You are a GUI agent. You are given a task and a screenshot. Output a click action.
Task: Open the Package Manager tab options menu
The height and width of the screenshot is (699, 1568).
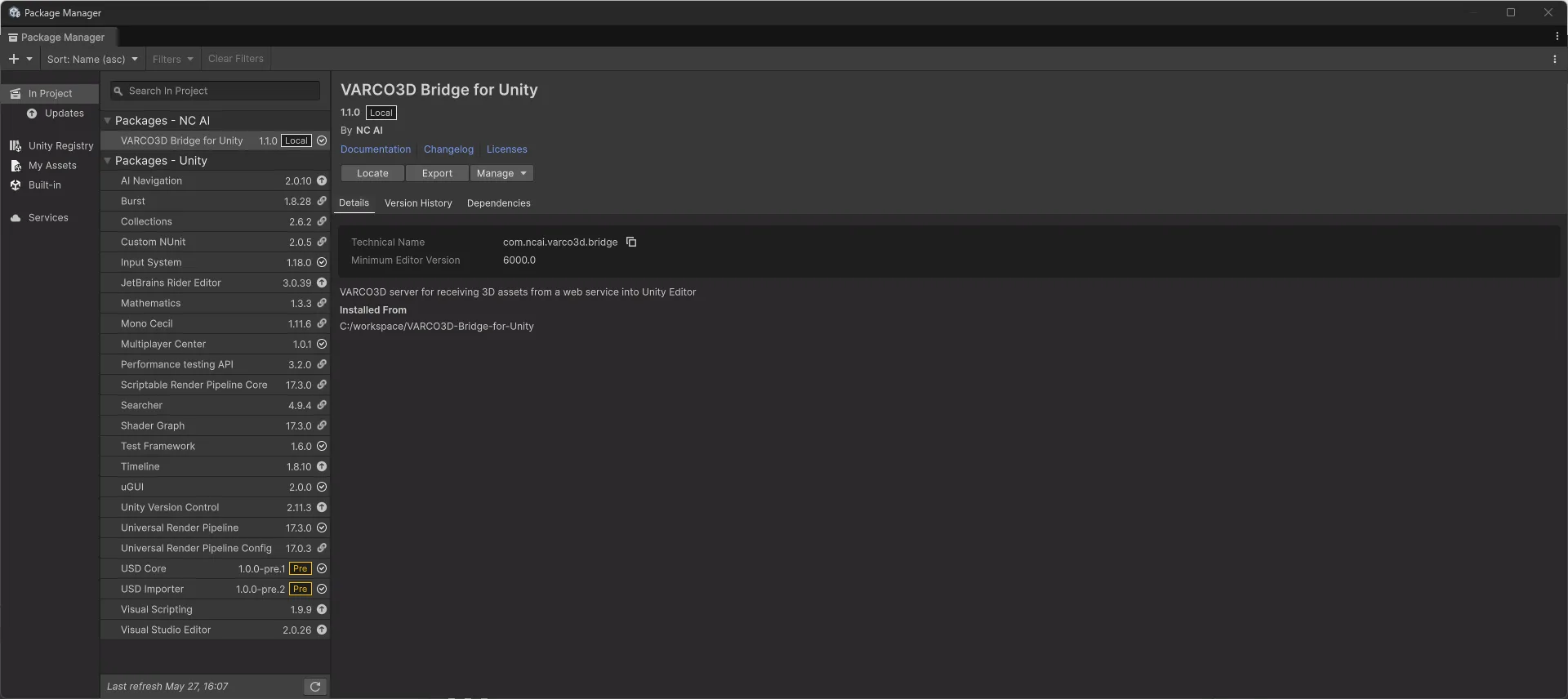coord(1557,37)
